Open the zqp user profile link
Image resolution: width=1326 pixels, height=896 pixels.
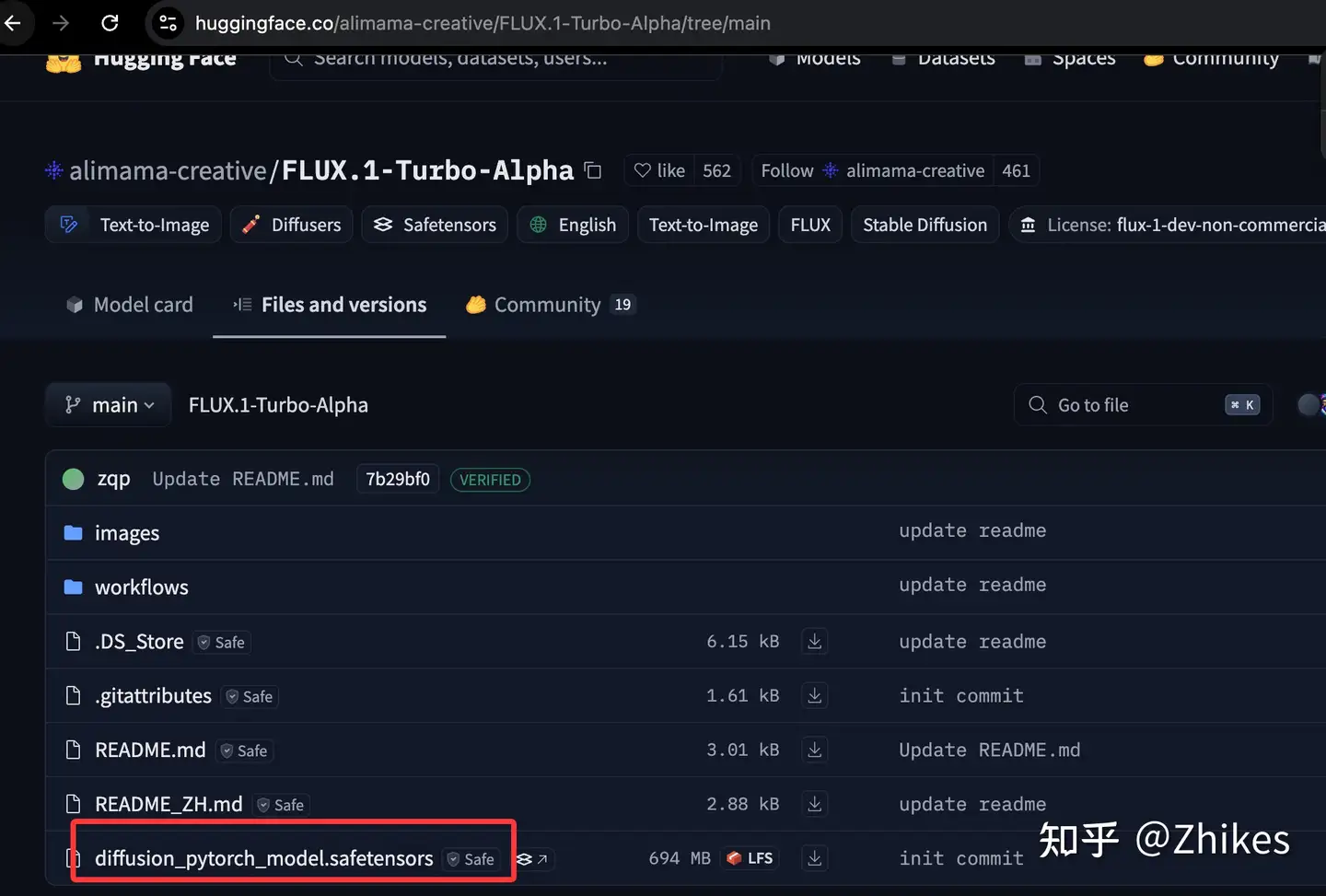click(114, 479)
